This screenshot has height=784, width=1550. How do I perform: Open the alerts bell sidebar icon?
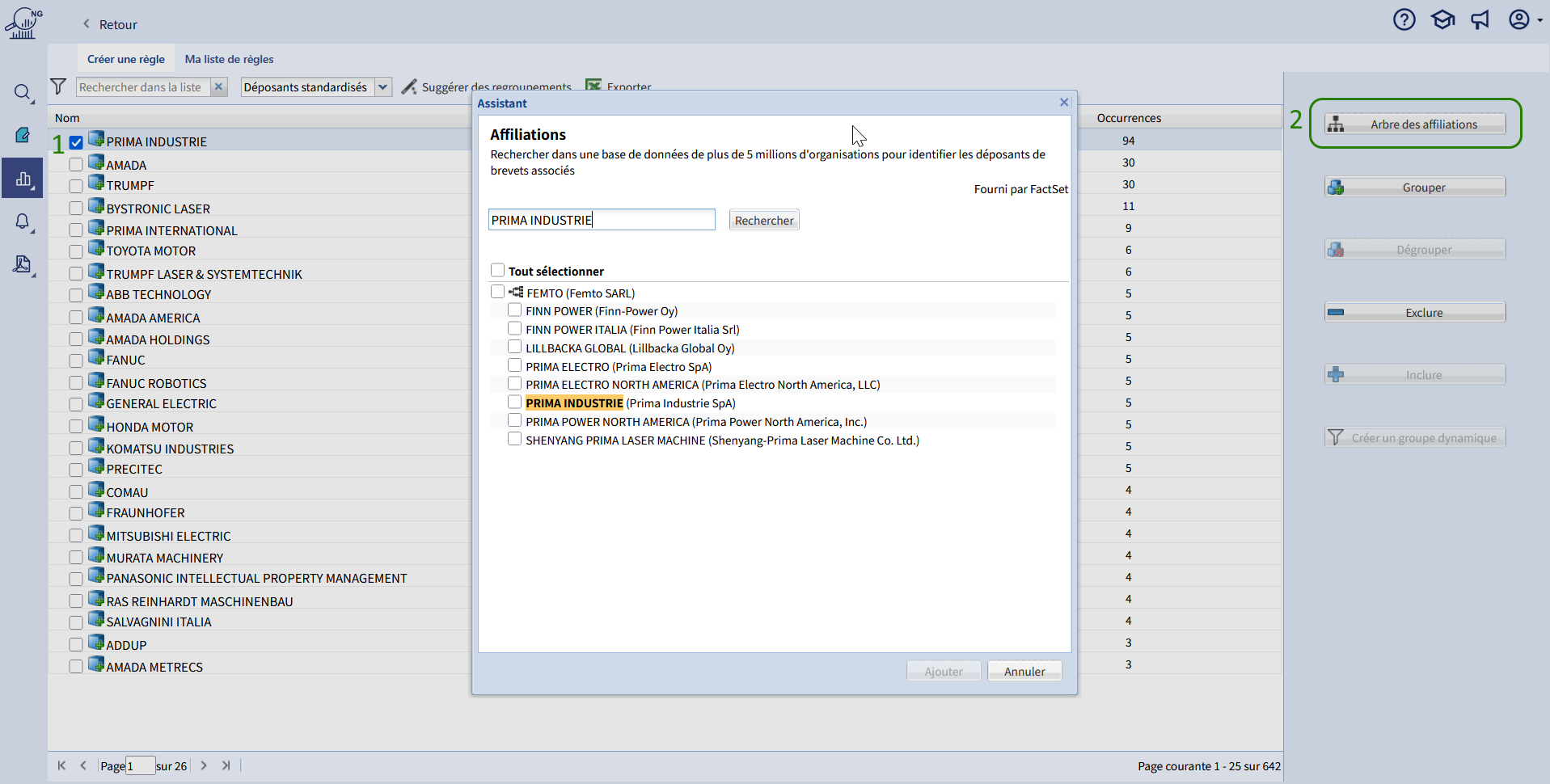point(23,221)
